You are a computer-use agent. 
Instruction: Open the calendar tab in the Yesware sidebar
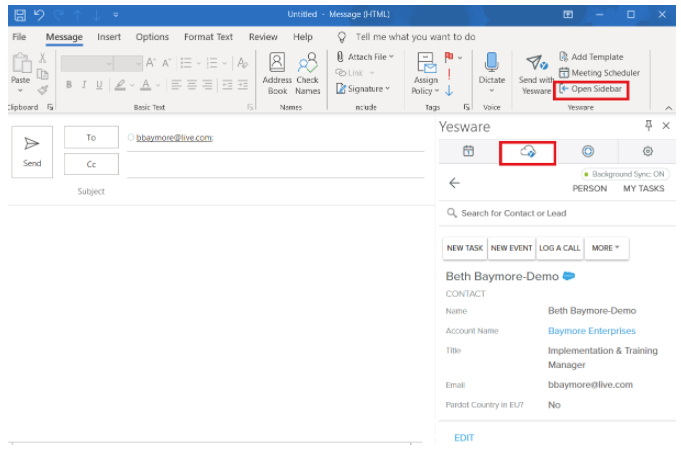pyautogui.click(x=467, y=151)
